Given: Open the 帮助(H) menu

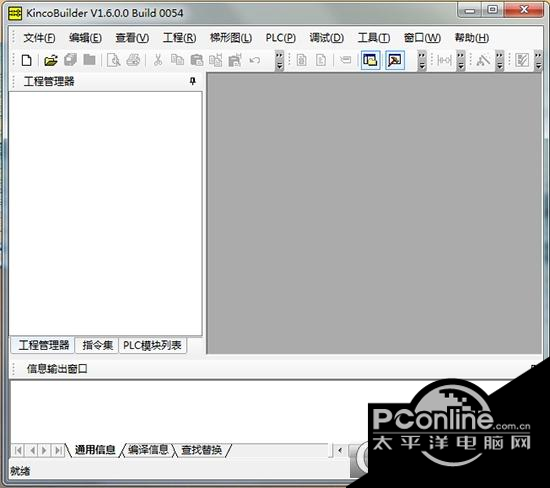Looking at the screenshot, I should point(471,38).
